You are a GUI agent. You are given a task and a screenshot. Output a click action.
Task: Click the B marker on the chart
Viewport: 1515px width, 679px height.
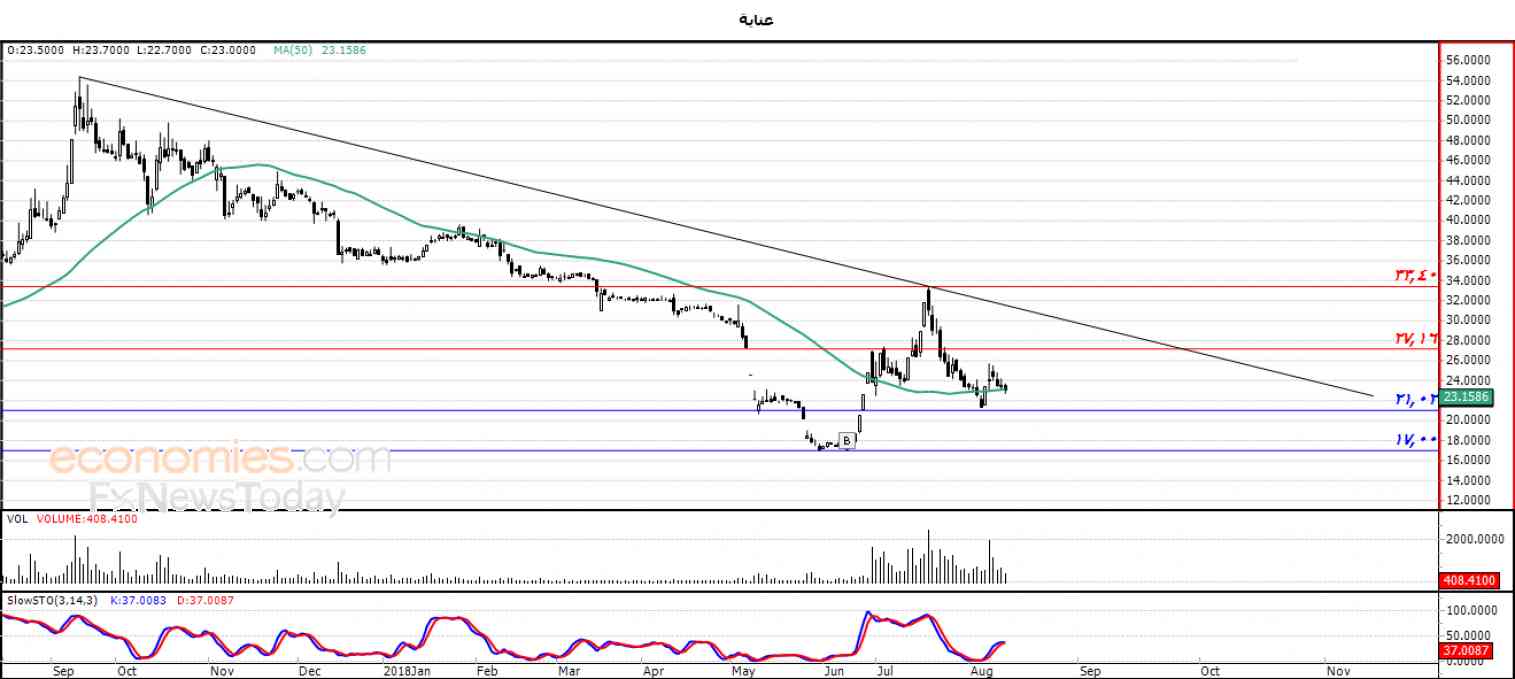(847, 440)
